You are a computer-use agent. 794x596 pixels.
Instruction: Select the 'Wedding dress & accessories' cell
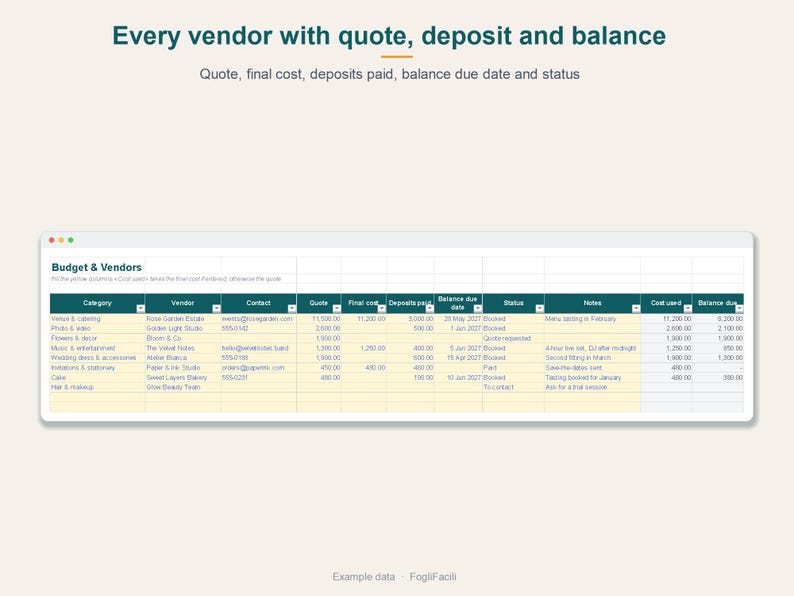tap(97, 358)
